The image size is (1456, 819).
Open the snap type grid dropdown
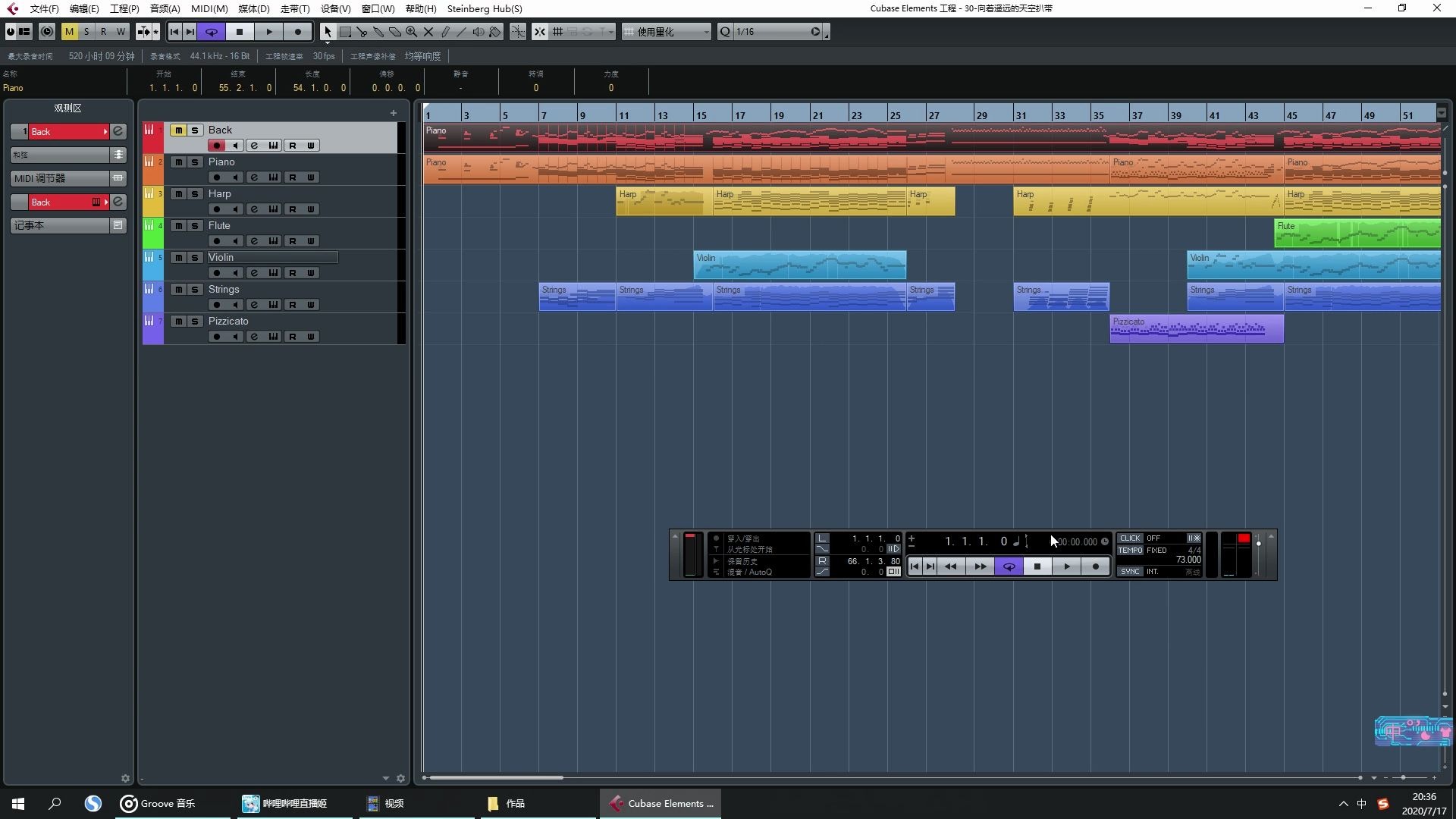(x=558, y=32)
